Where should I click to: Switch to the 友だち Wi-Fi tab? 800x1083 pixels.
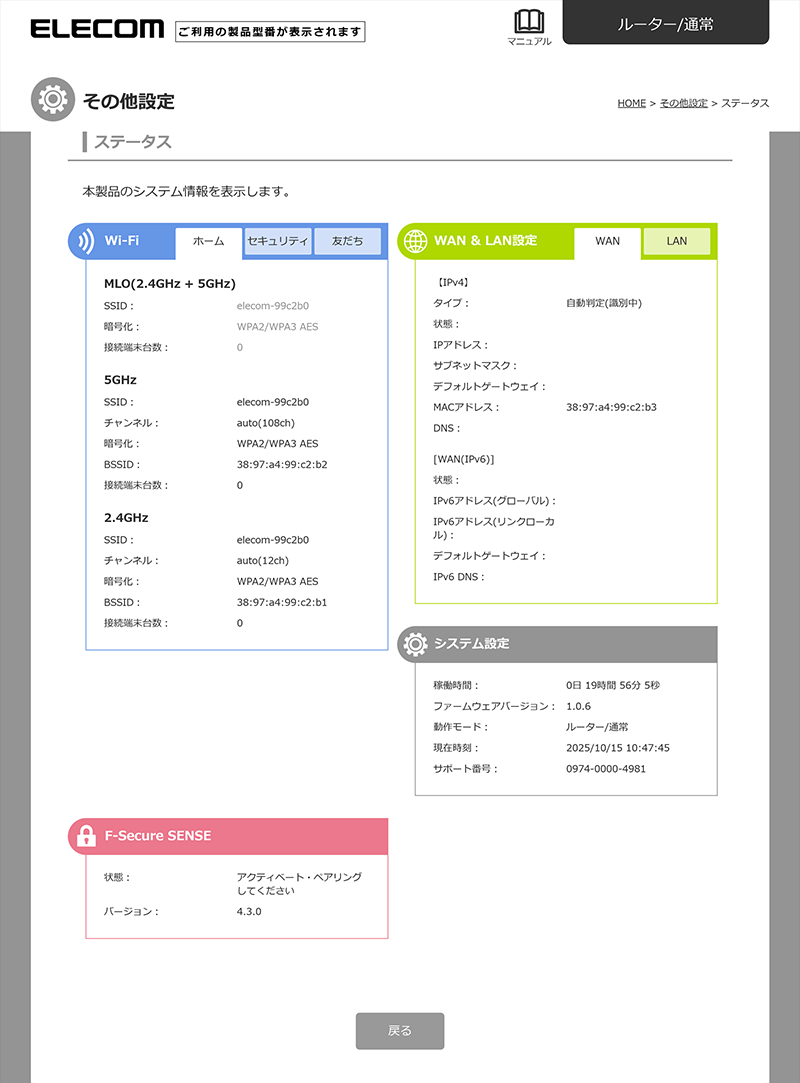[347, 241]
